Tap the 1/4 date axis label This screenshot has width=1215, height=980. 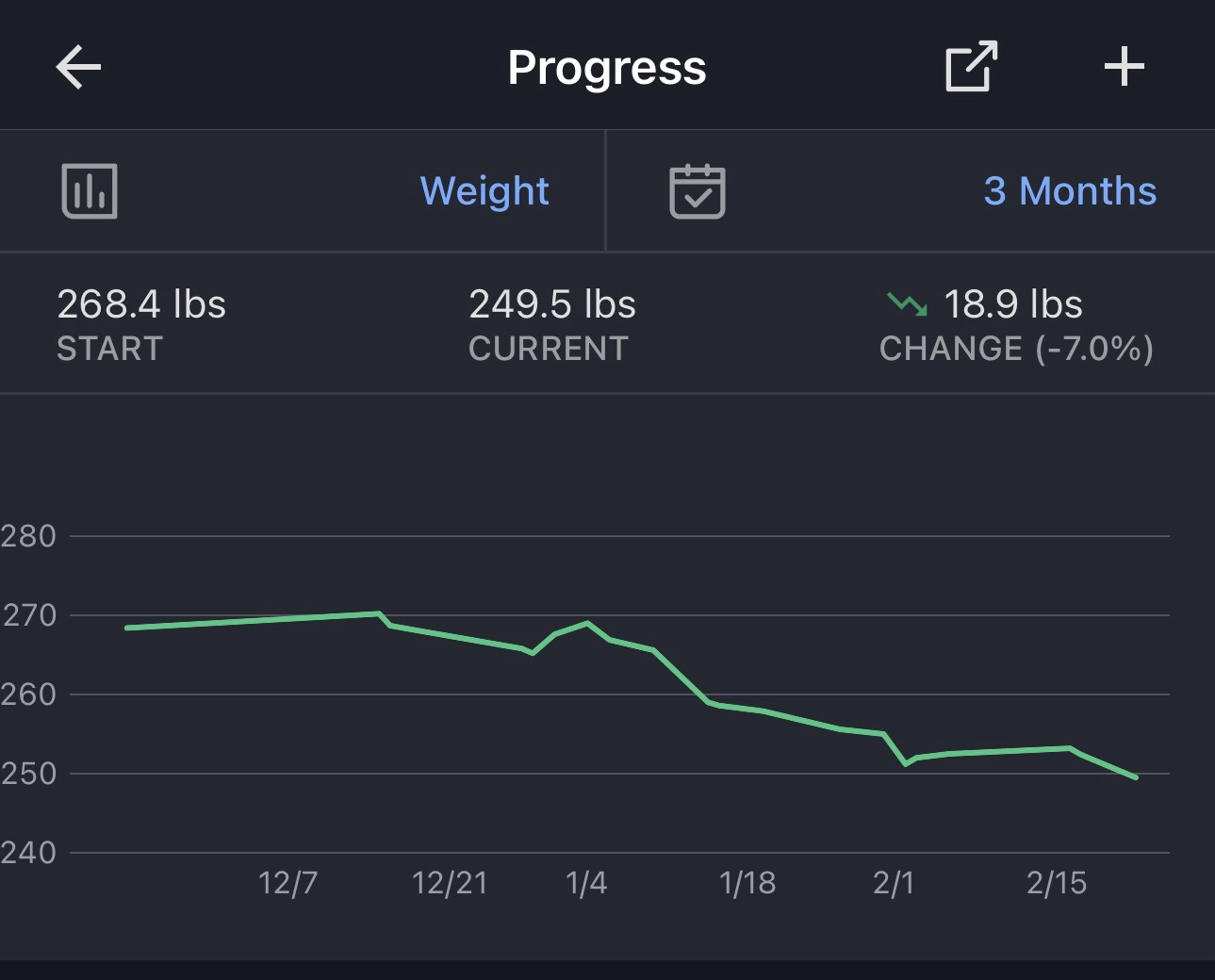point(586,883)
